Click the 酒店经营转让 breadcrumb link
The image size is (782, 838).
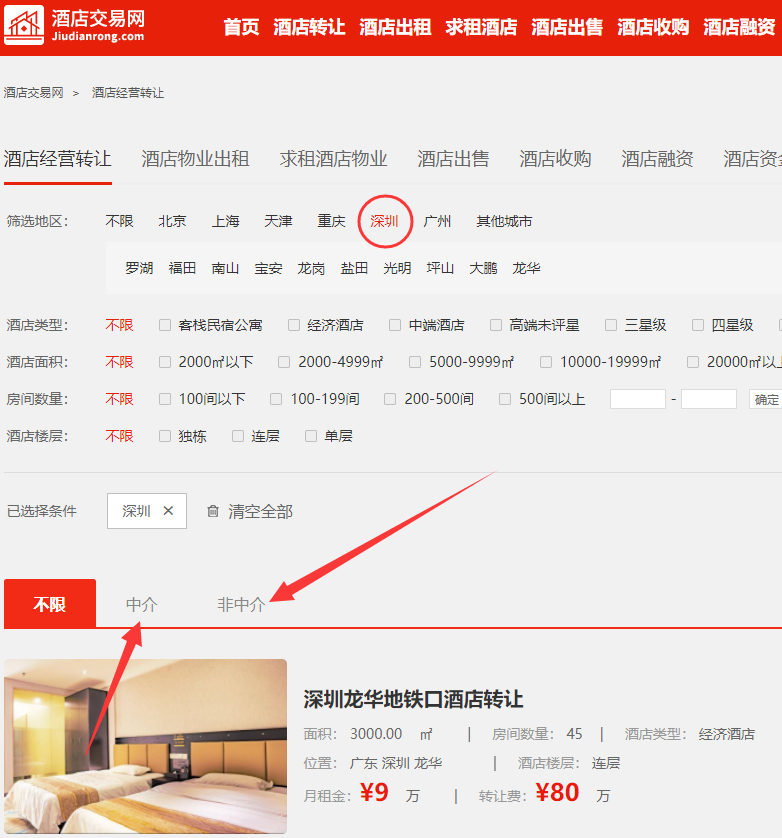coord(128,93)
